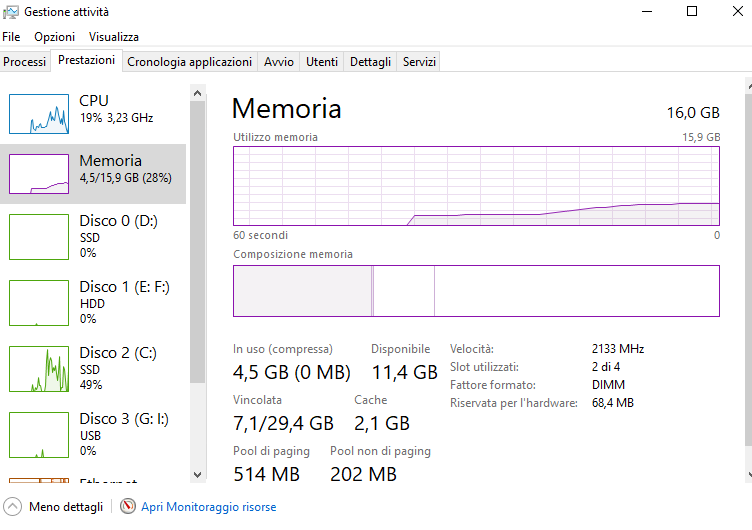
Task: Open Disco 1 (E: F:) performance entry
Action: pyautogui.click(x=93, y=303)
